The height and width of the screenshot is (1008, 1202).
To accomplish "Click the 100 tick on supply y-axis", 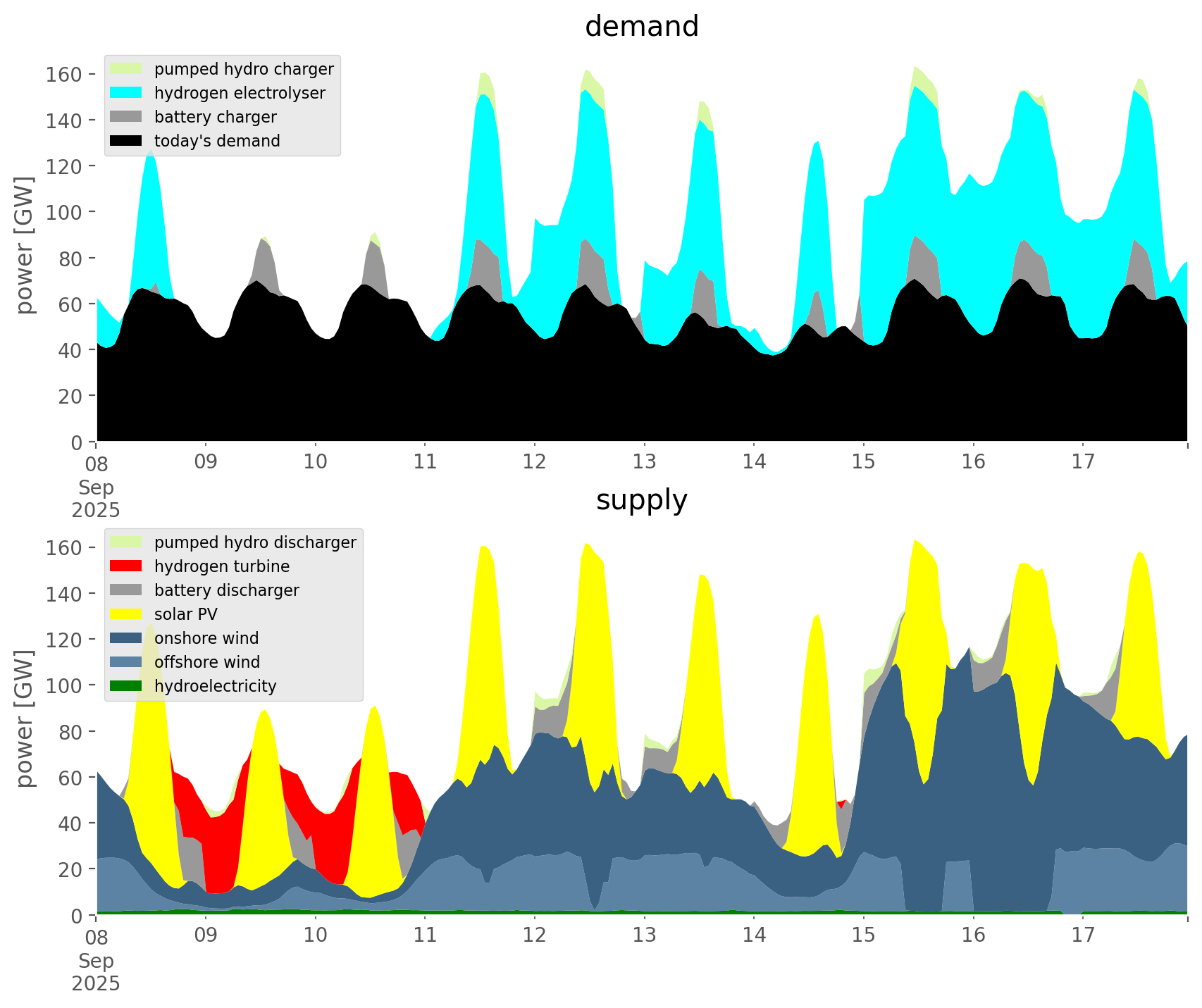I will click(63, 685).
